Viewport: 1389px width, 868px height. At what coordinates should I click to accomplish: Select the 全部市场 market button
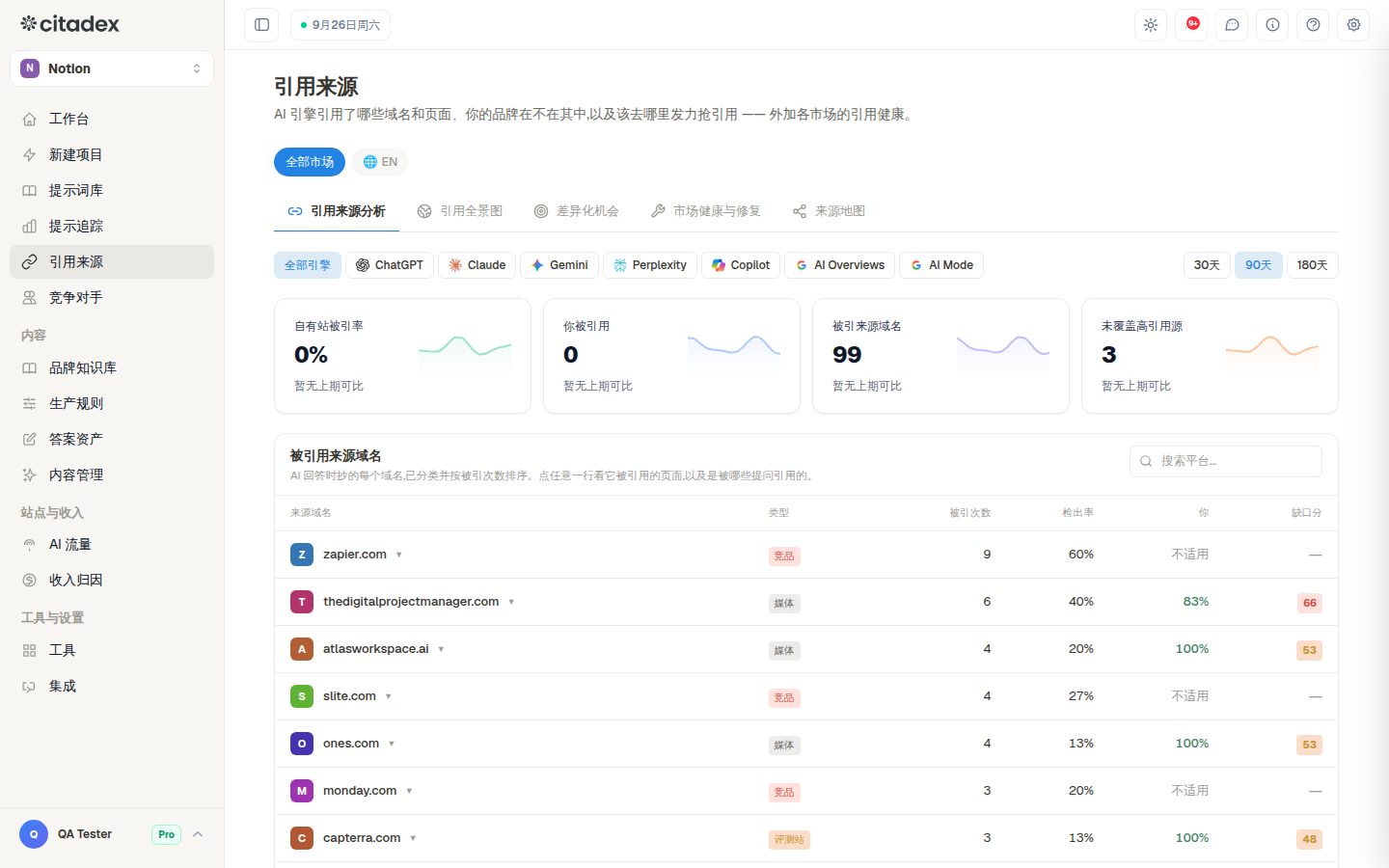click(x=310, y=162)
